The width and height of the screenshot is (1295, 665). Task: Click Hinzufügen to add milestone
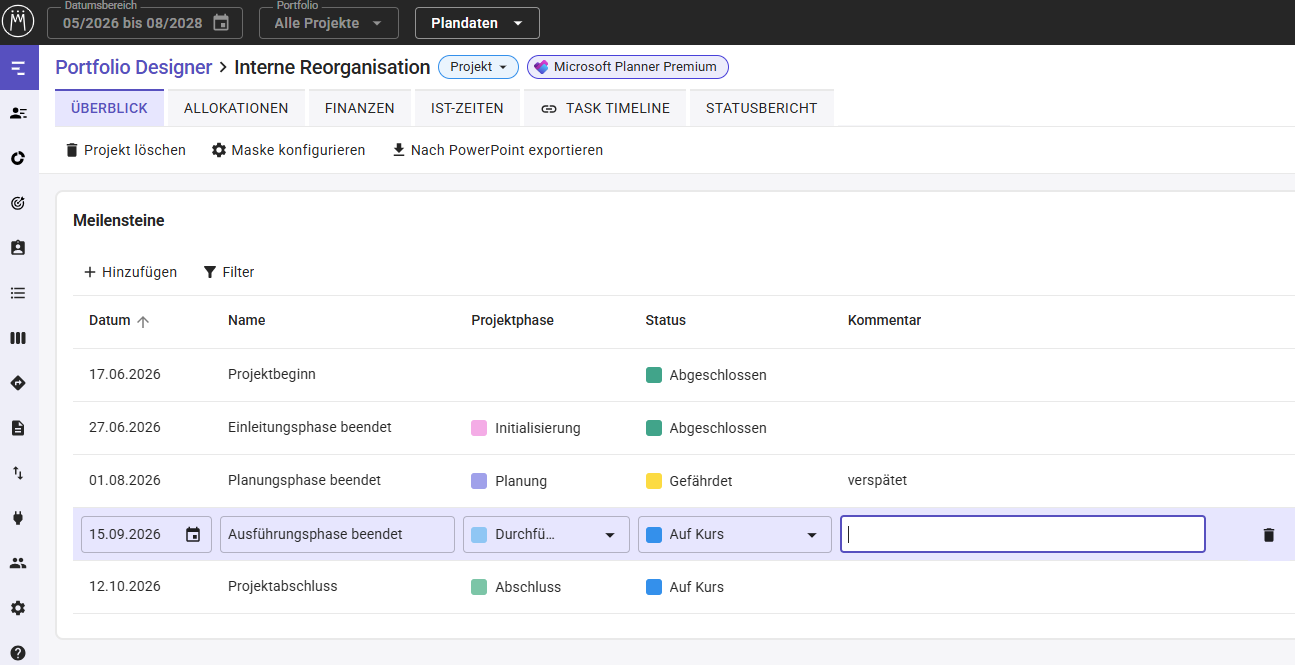click(130, 272)
